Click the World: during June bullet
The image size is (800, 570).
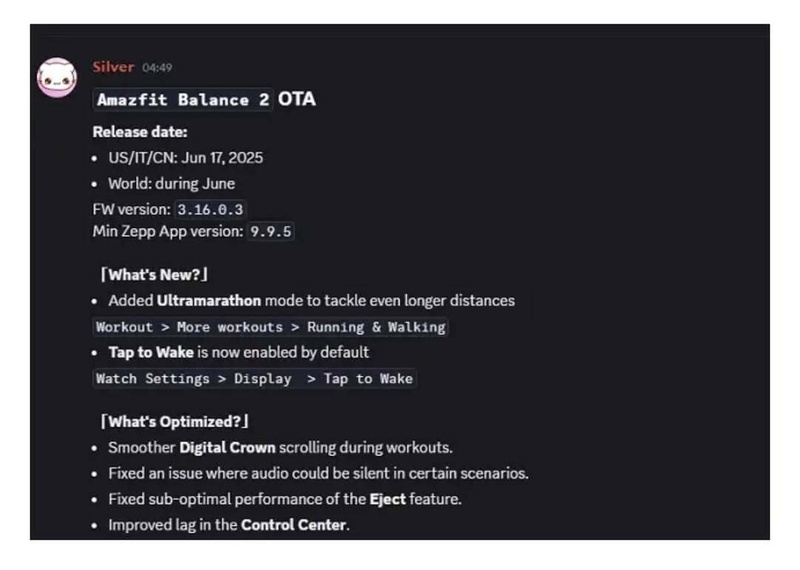coord(171,184)
